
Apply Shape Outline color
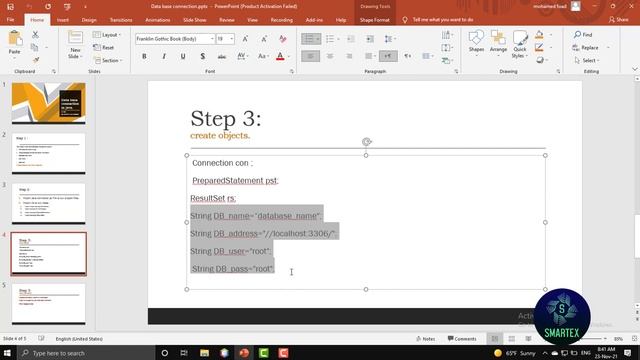point(539,47)
